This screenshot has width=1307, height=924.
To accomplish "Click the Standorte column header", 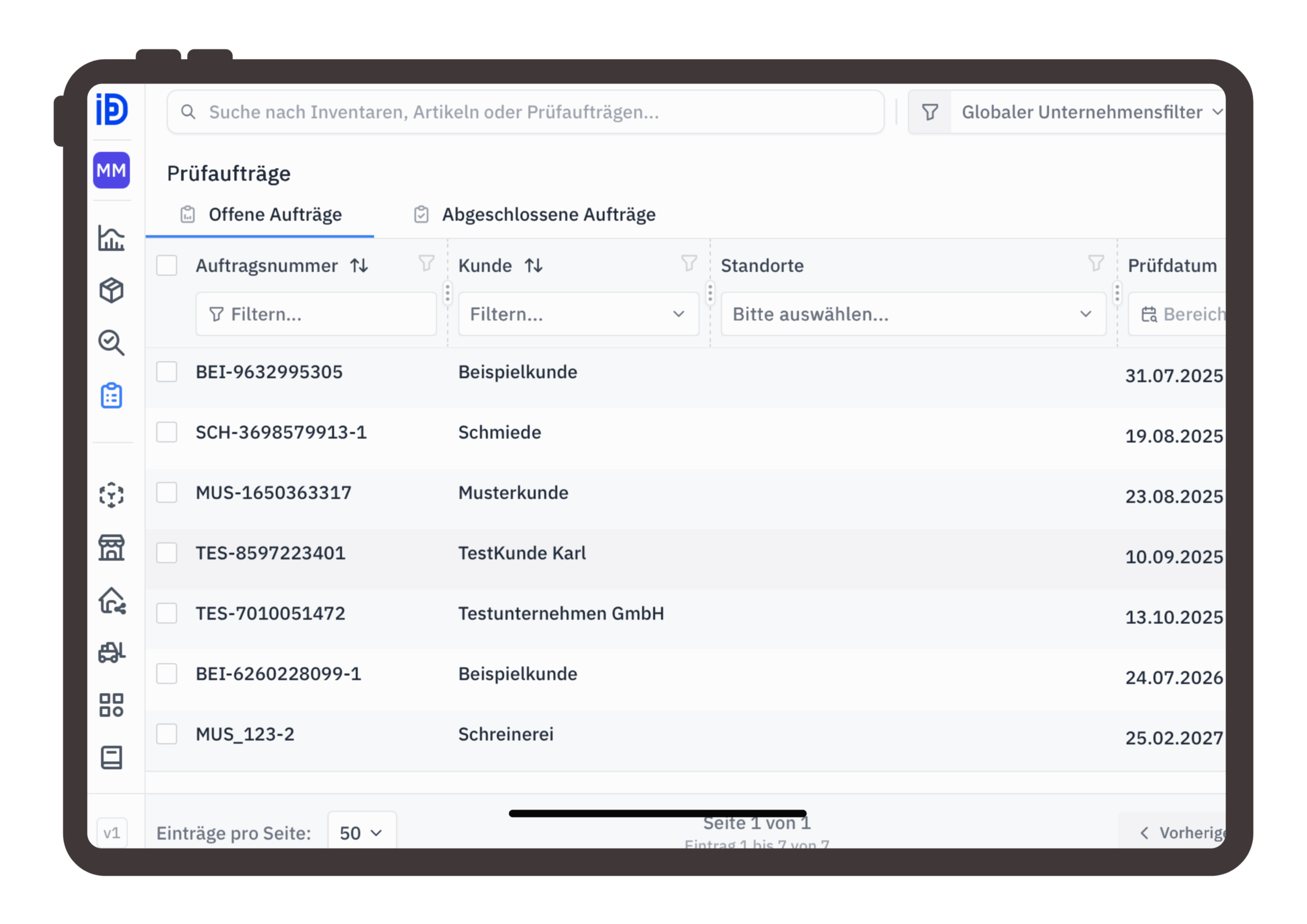I will [x=762, y=265].
